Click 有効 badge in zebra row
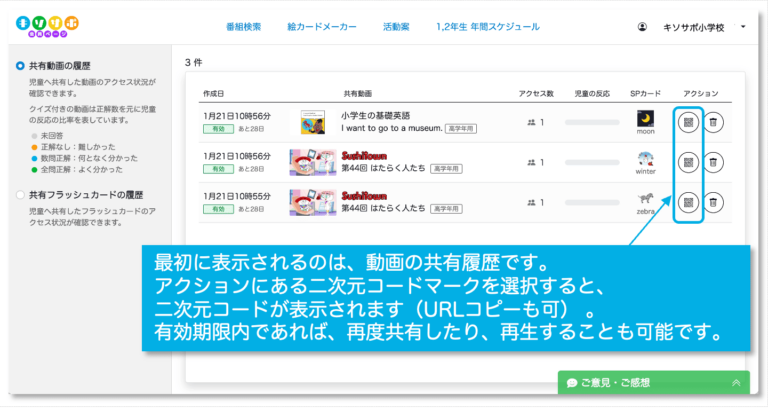Viewport: 768px width, 409px height. (x=218, y=209)
